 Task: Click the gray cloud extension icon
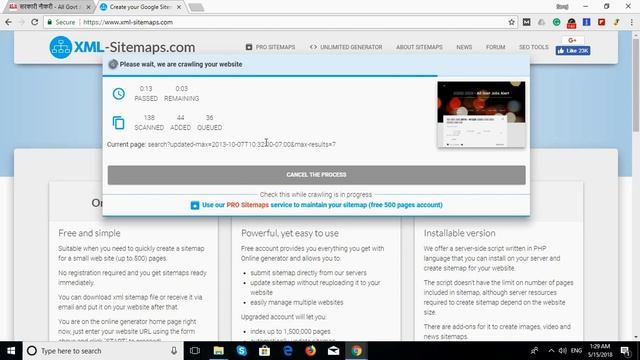(541, 22)
